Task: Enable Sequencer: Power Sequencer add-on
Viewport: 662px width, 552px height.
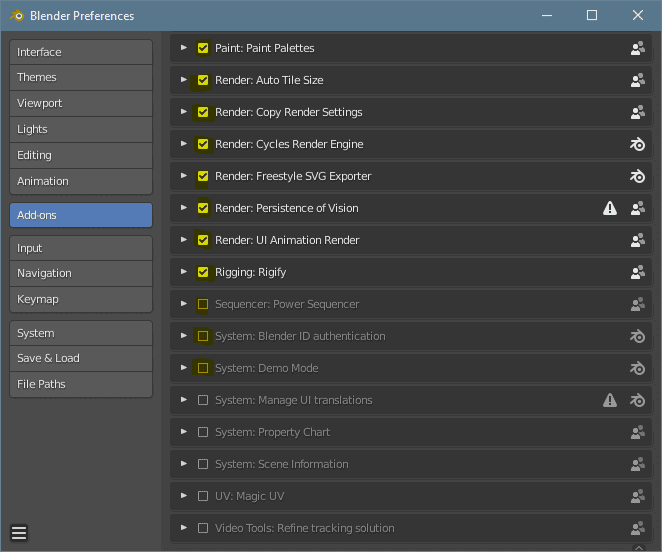Action: (x=203, y=305)
